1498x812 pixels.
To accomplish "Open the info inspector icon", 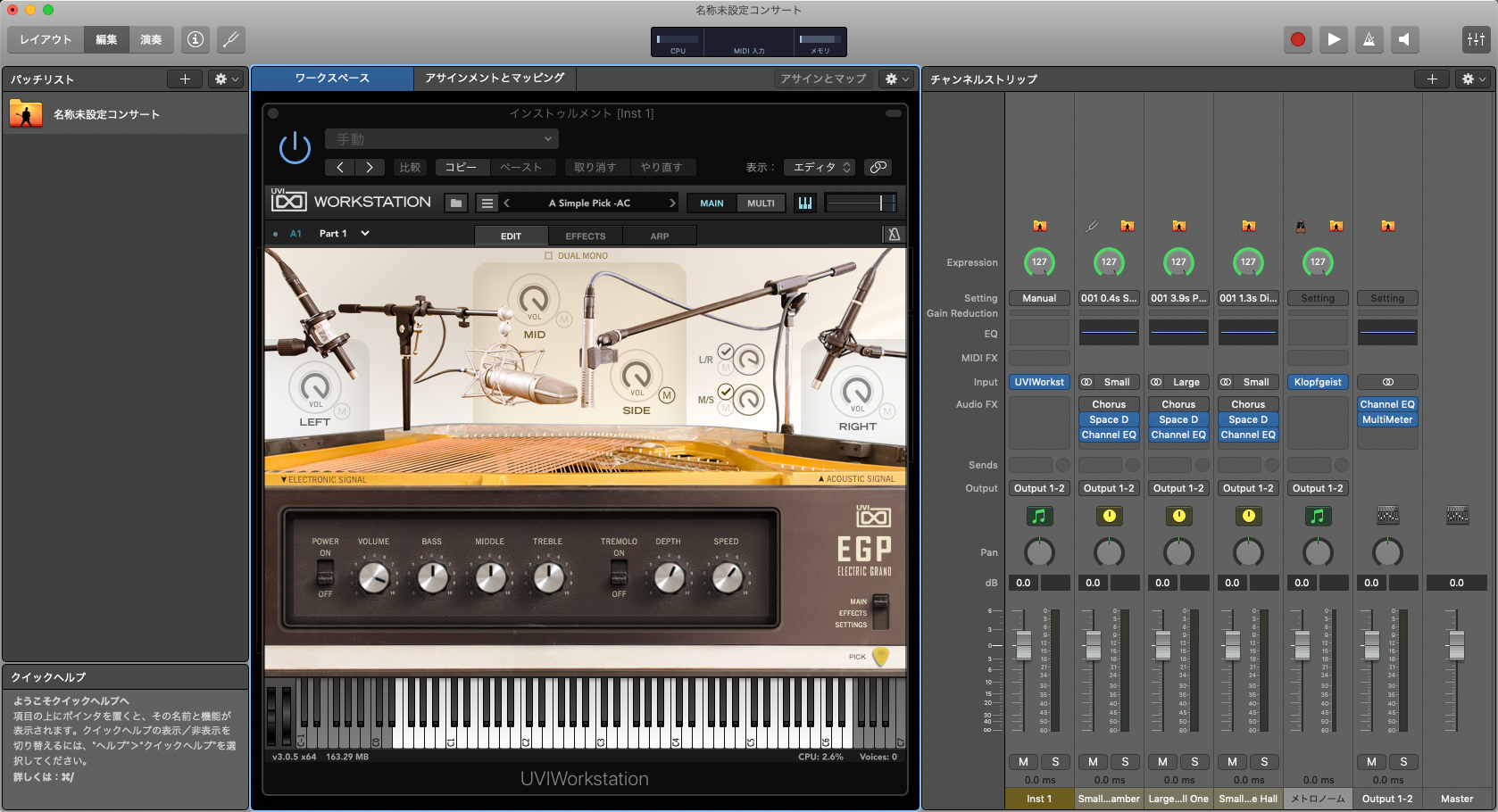I will coord(196,39).
